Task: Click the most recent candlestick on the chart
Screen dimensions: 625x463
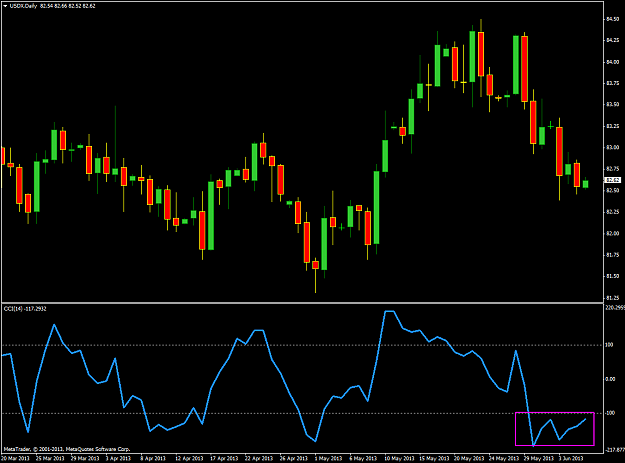Action: click(x=585, y=184)
